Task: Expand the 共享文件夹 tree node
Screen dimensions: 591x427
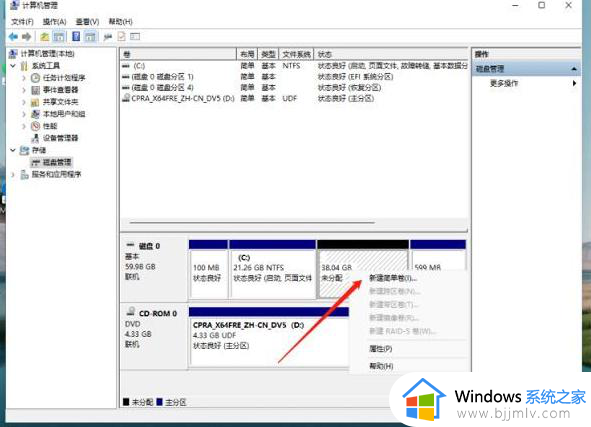Action: 24,102
